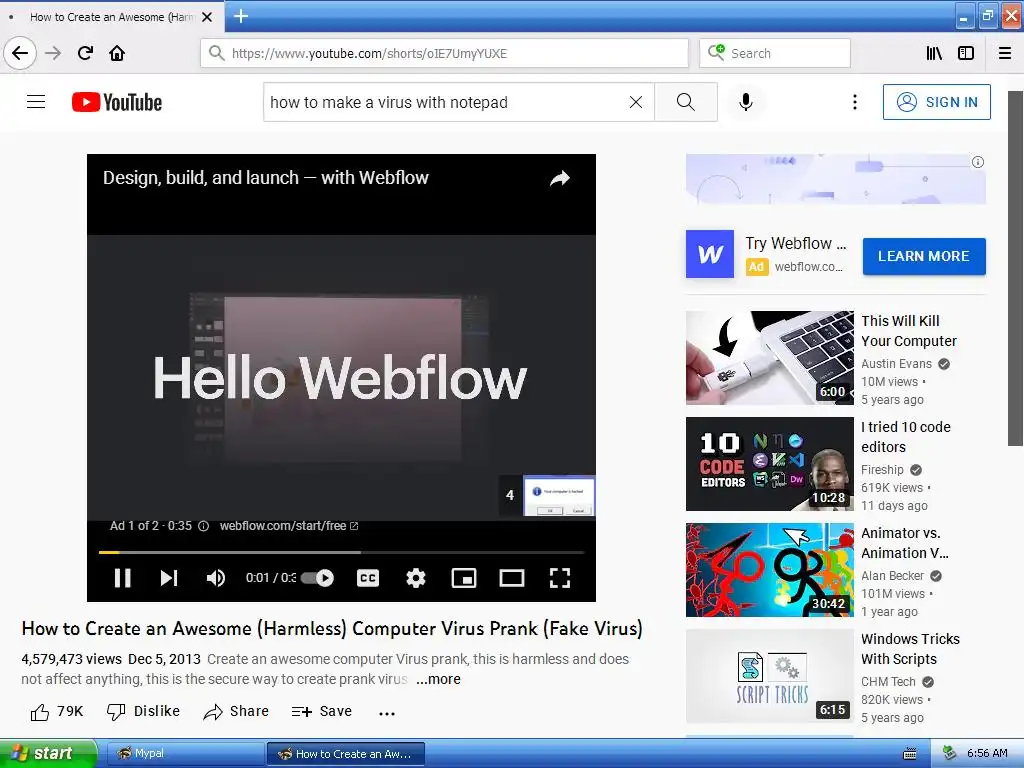1024x768 pixels.
Task: Click the taskbar keyboard tray icon
Action: [x=909, y=754]
